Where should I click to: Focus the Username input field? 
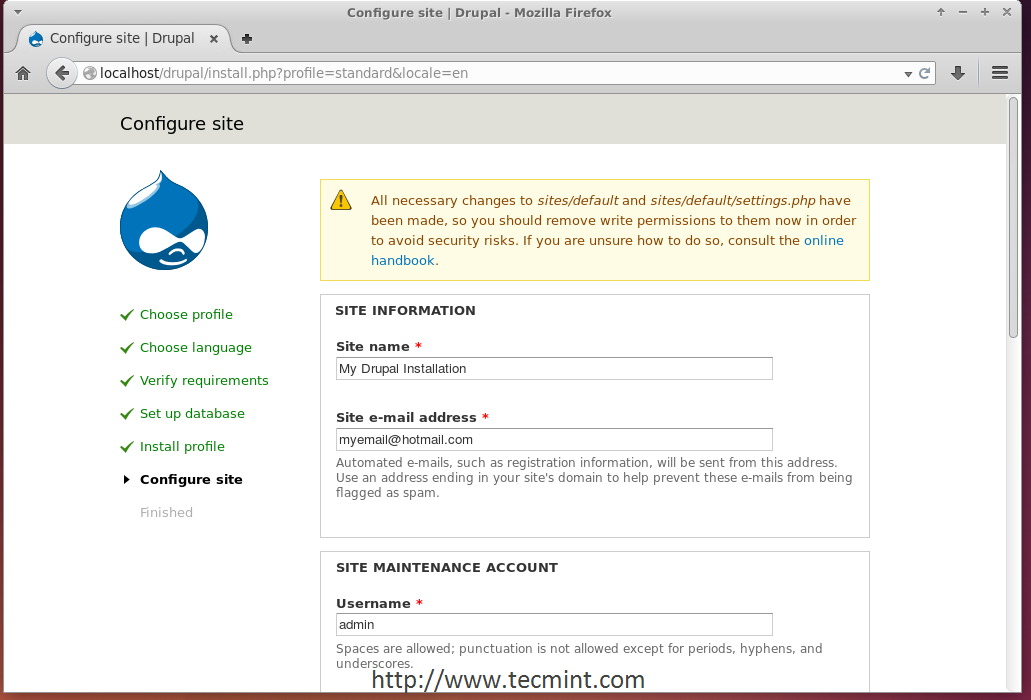click(554, 624)
